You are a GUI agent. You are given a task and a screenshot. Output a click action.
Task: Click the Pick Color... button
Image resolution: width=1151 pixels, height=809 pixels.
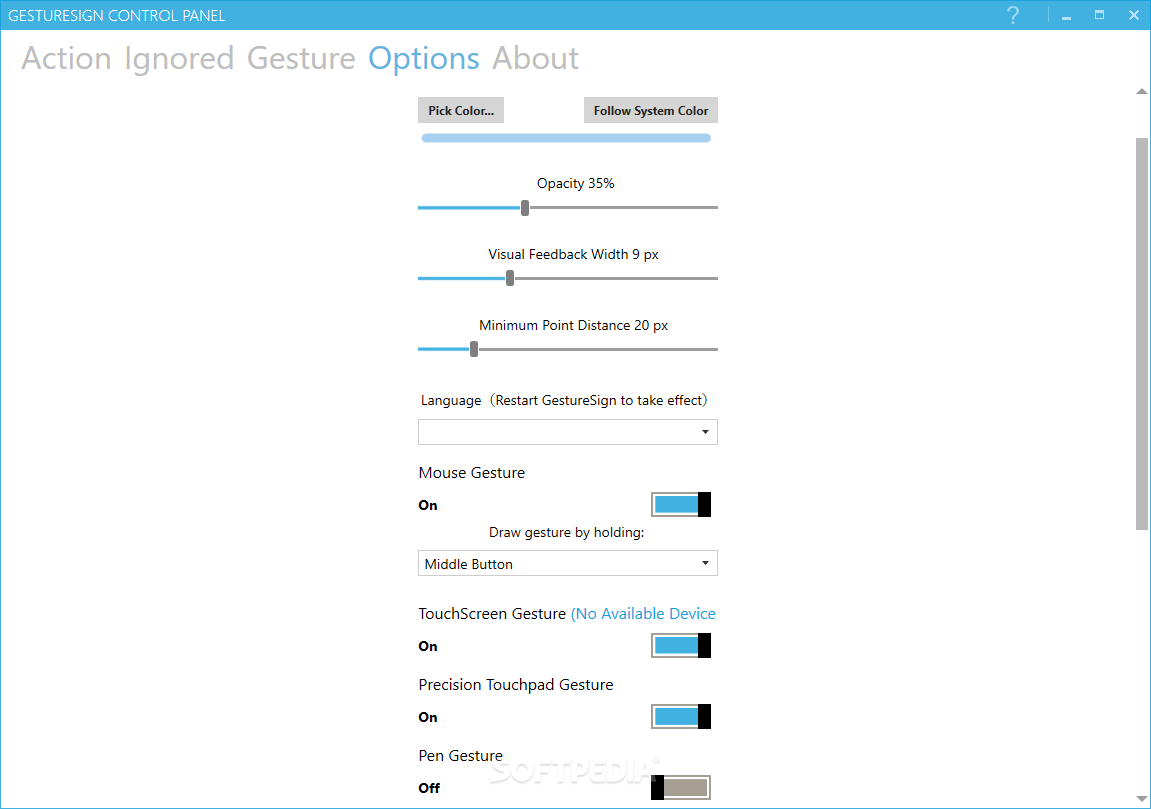[x=461, y=110]
